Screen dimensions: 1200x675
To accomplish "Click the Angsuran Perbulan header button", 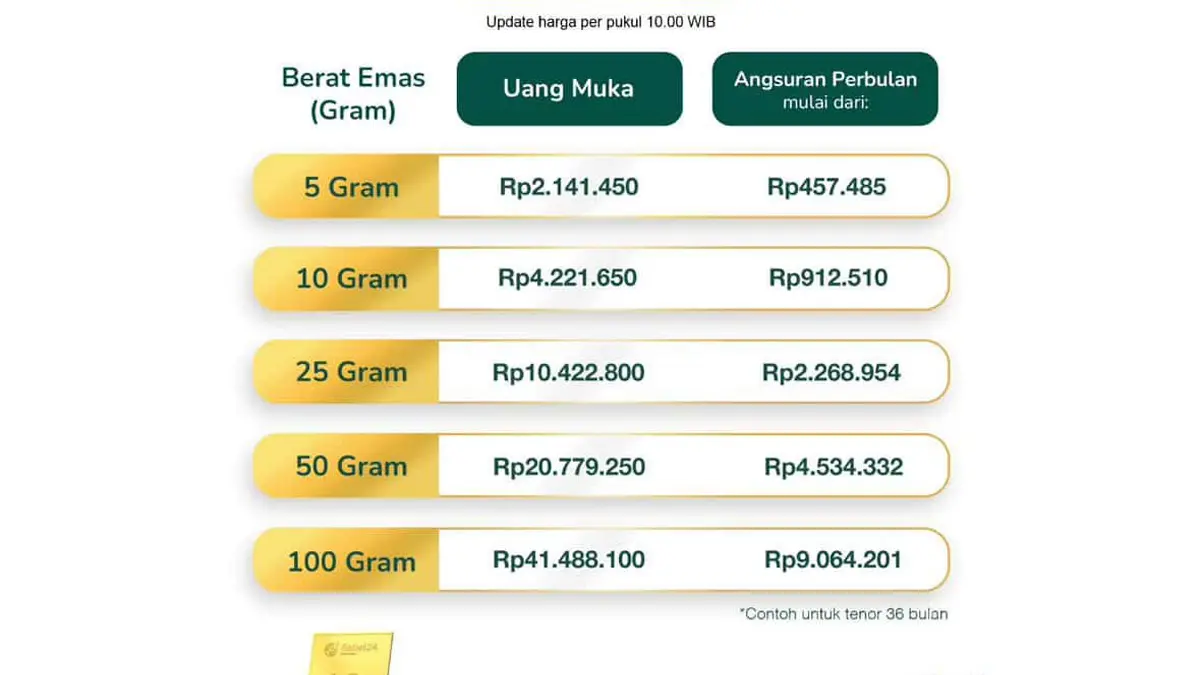I will [825, 89].
